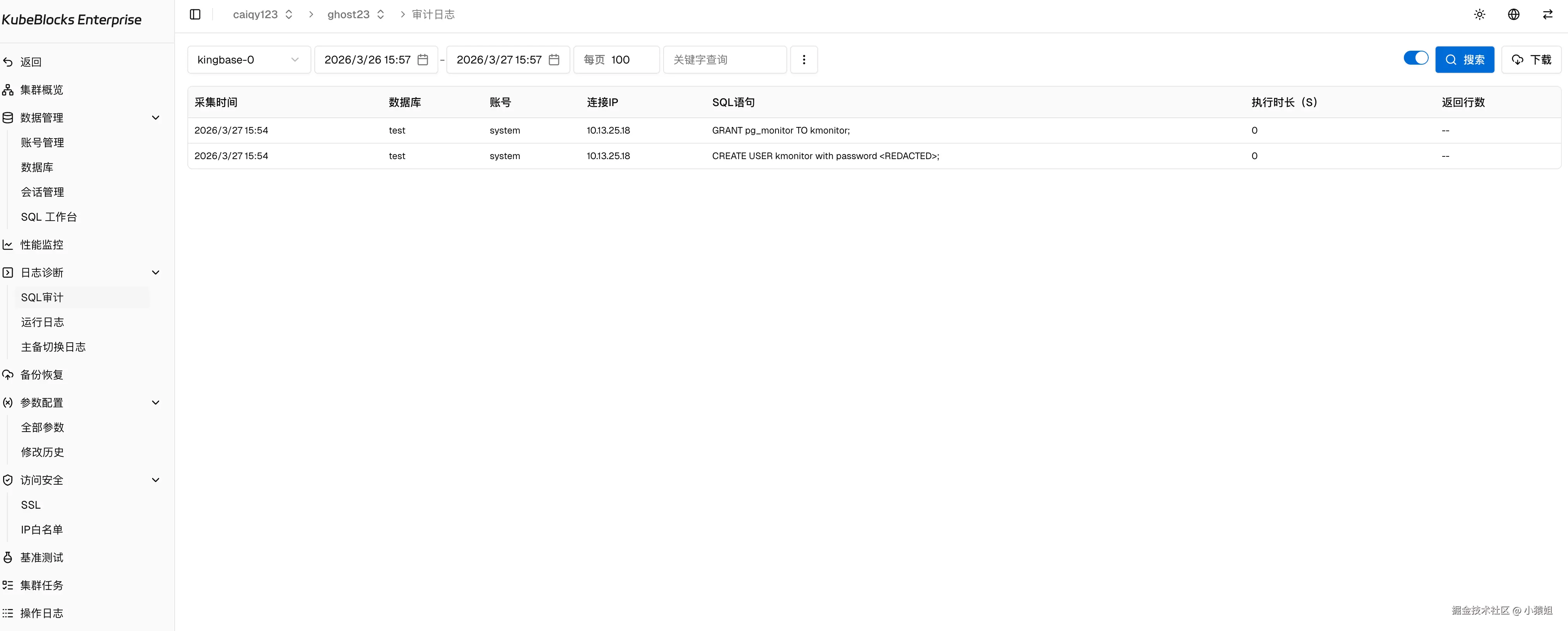Open end date calendar icon
This screenshot has width=1568, height=631.
[554, 60]
